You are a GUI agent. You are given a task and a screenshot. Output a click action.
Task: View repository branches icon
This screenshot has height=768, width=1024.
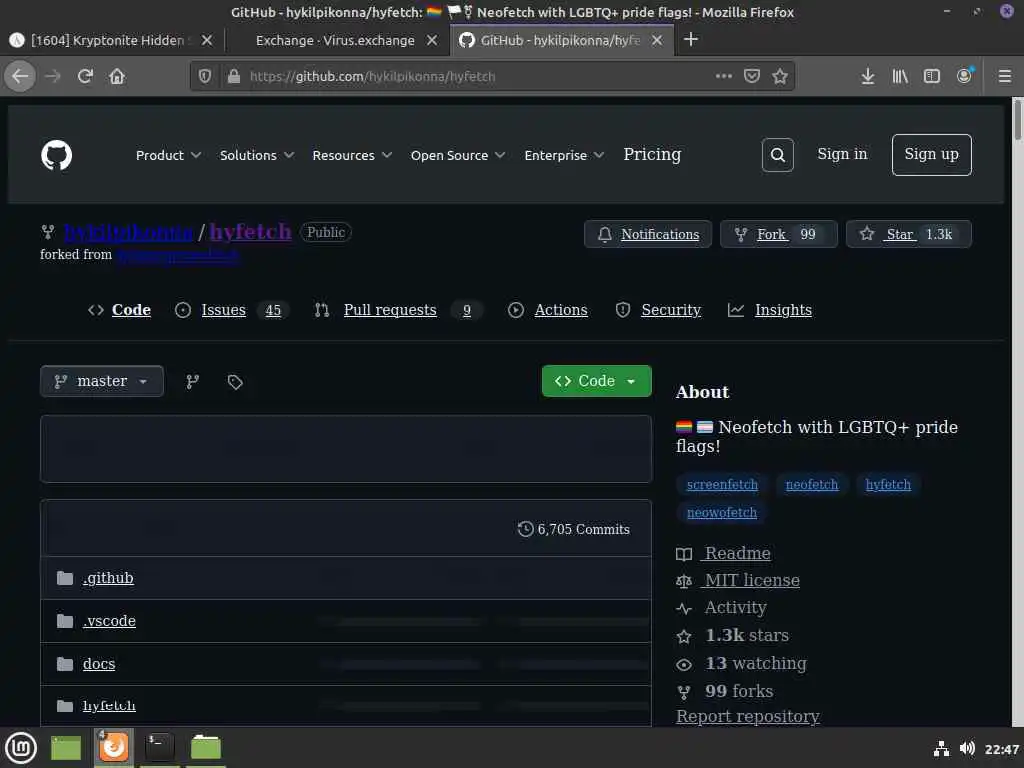tap(192, 381)
